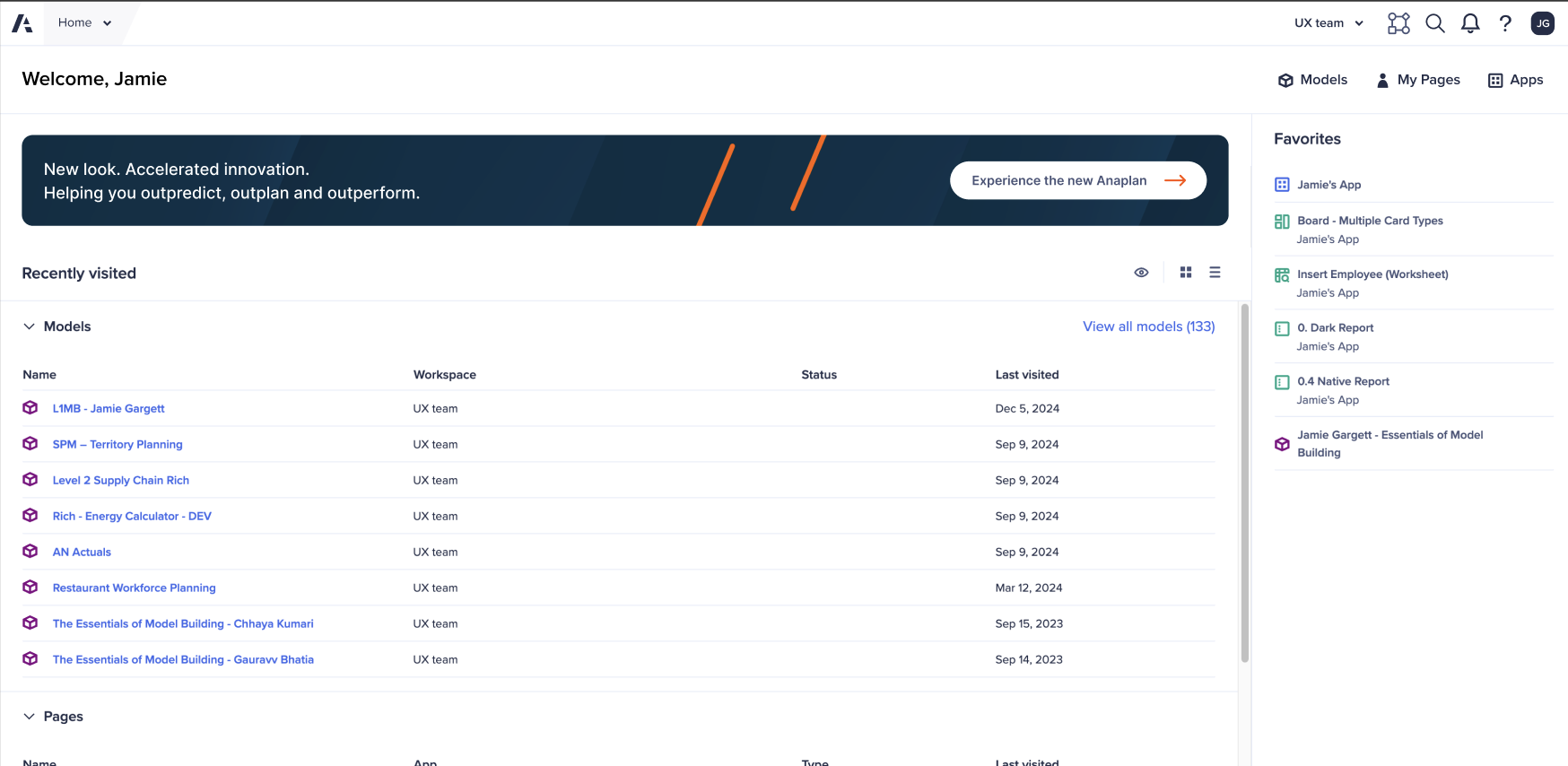Click the Last visited column header in Models

coord(1027,375)
